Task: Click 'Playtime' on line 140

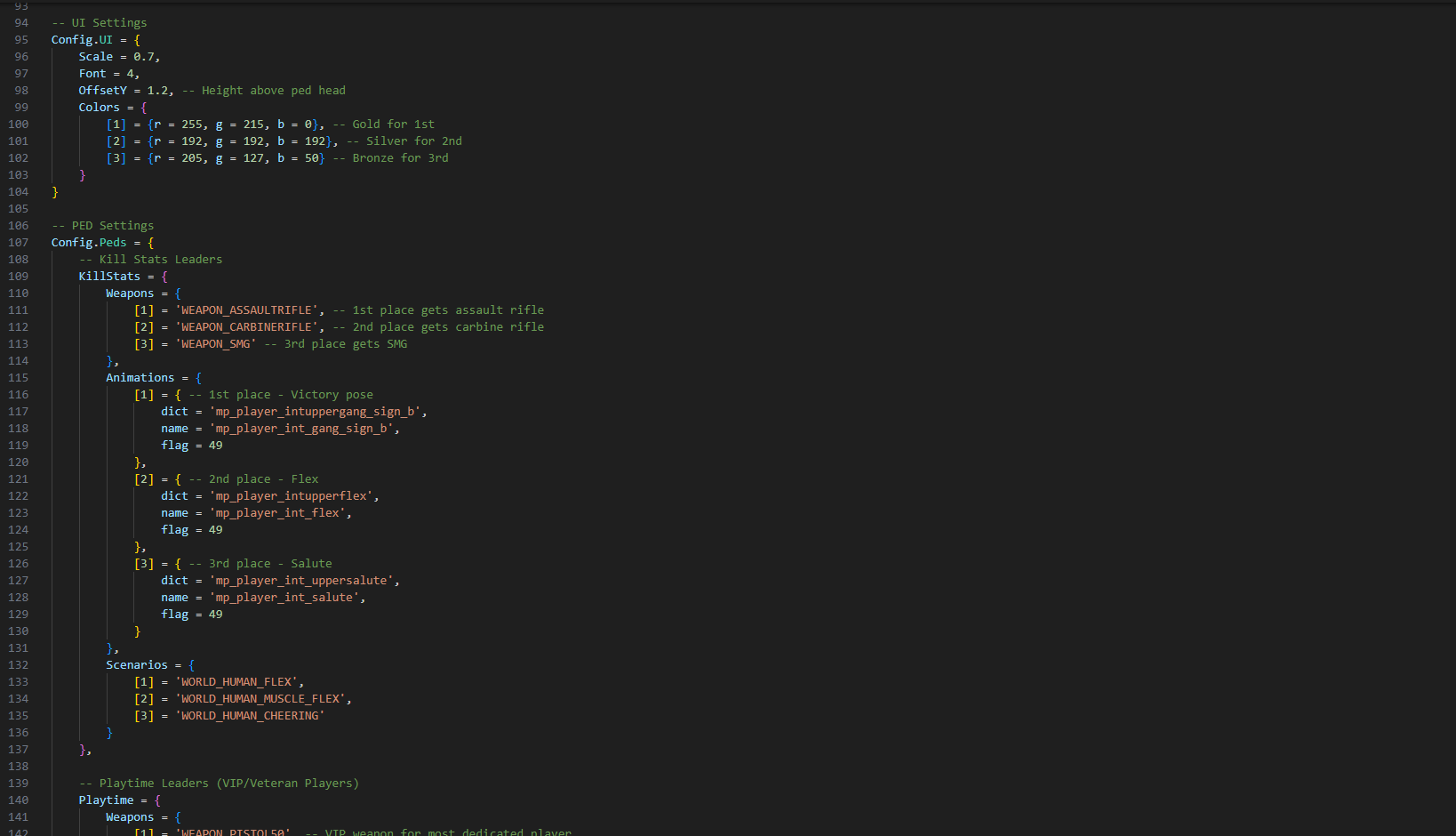Action: click(x=107, y=800)
